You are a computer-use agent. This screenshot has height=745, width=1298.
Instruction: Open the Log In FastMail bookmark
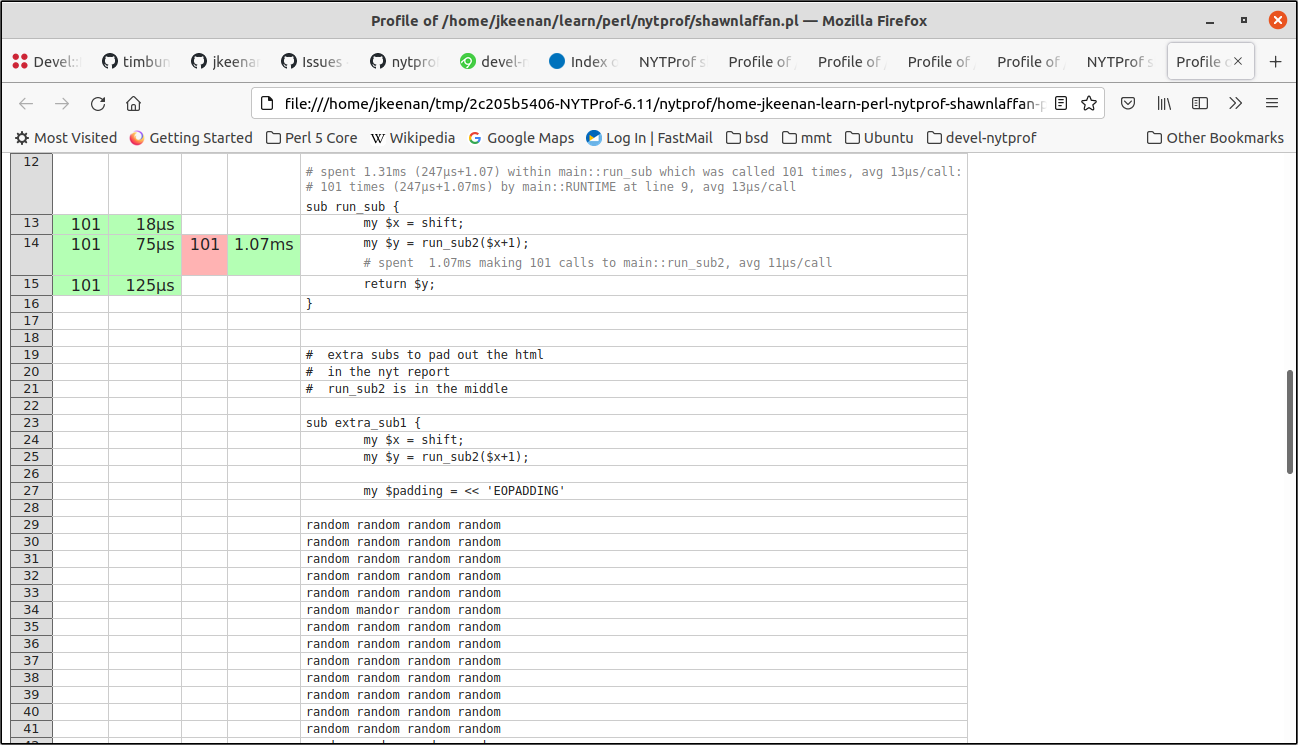(x=649, y=138)
